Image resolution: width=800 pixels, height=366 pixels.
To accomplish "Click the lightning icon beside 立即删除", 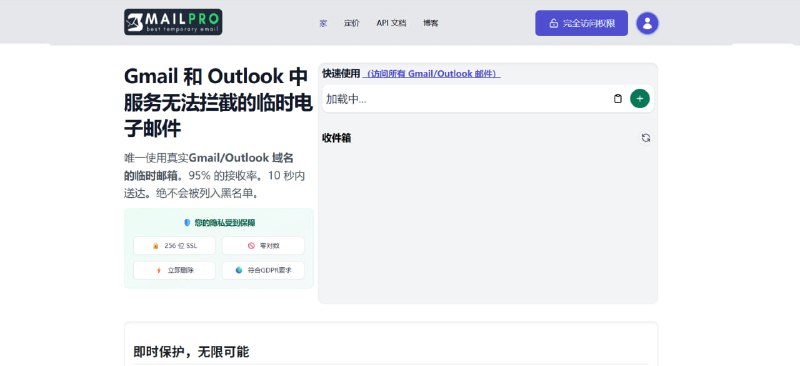I will click(x=159, y=271).
